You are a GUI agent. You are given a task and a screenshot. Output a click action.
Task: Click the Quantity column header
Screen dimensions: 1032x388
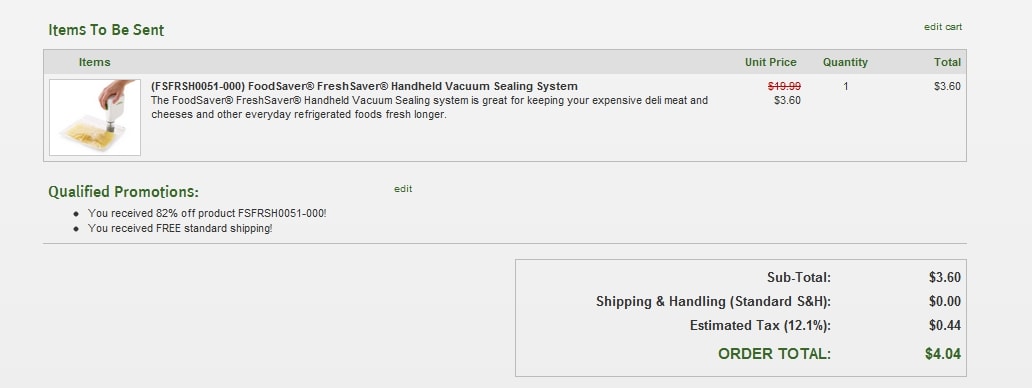[845, 62]
